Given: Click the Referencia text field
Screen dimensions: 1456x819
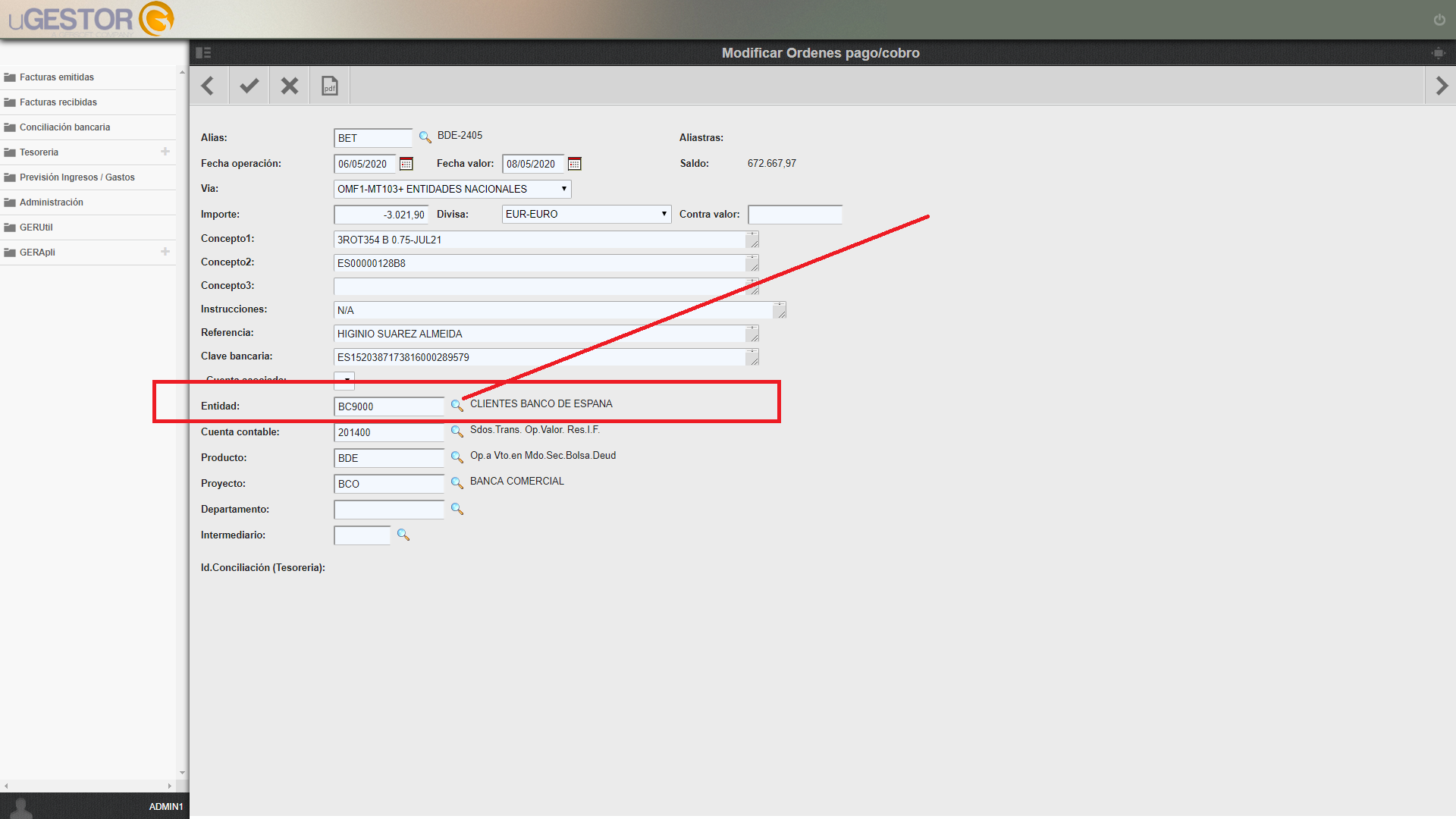Looking at the screenshot, I should tap(546, 334).
